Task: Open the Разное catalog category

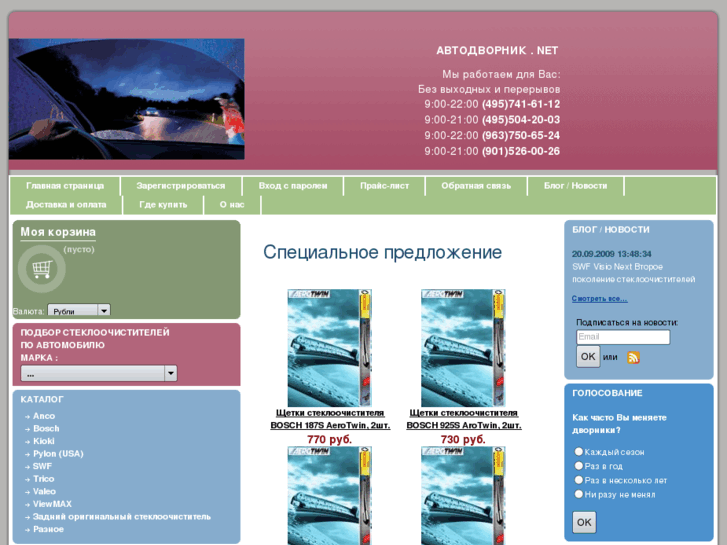Action: (48, 529)
